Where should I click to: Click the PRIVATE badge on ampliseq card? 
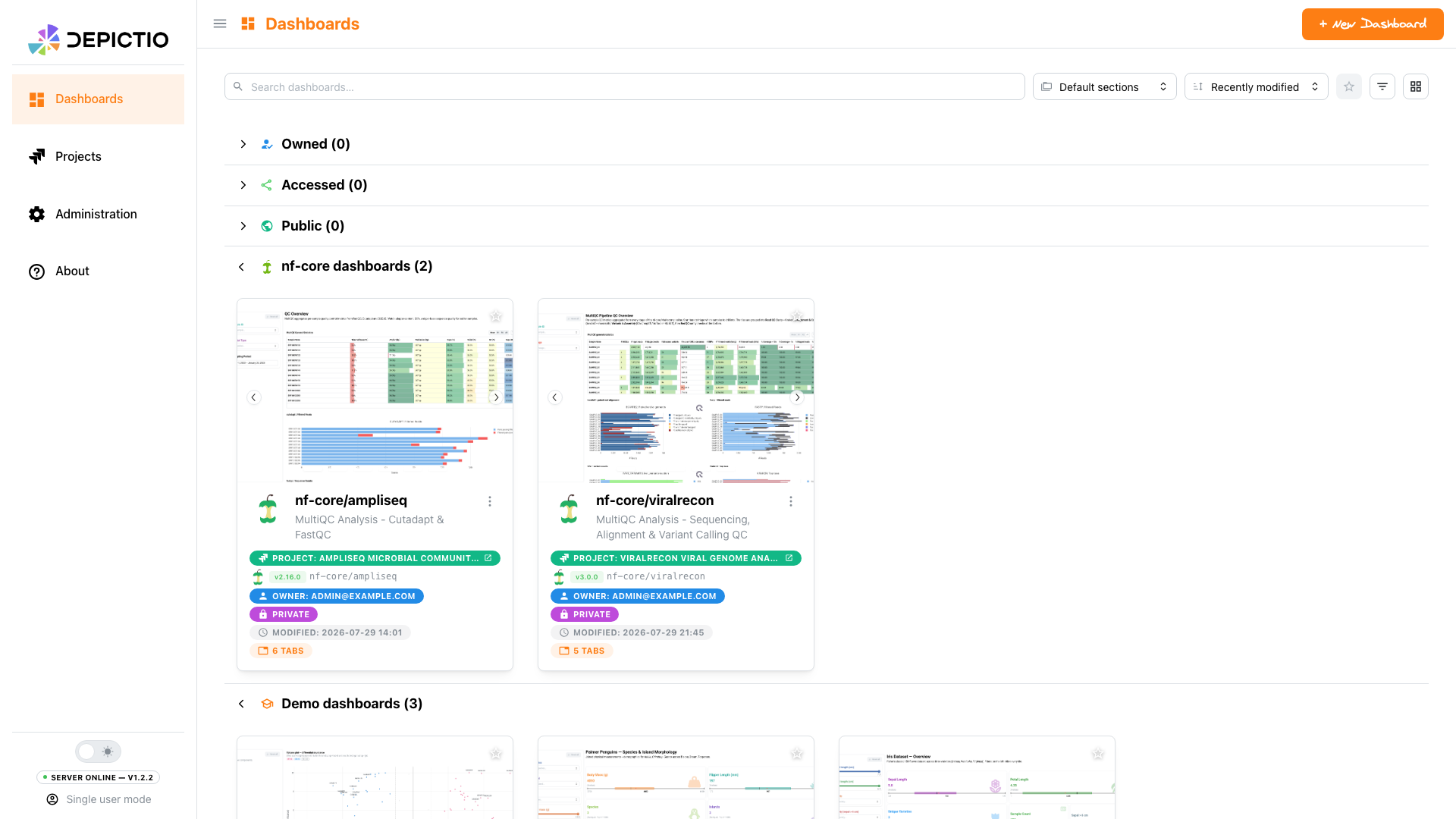(x=284, y=614)
